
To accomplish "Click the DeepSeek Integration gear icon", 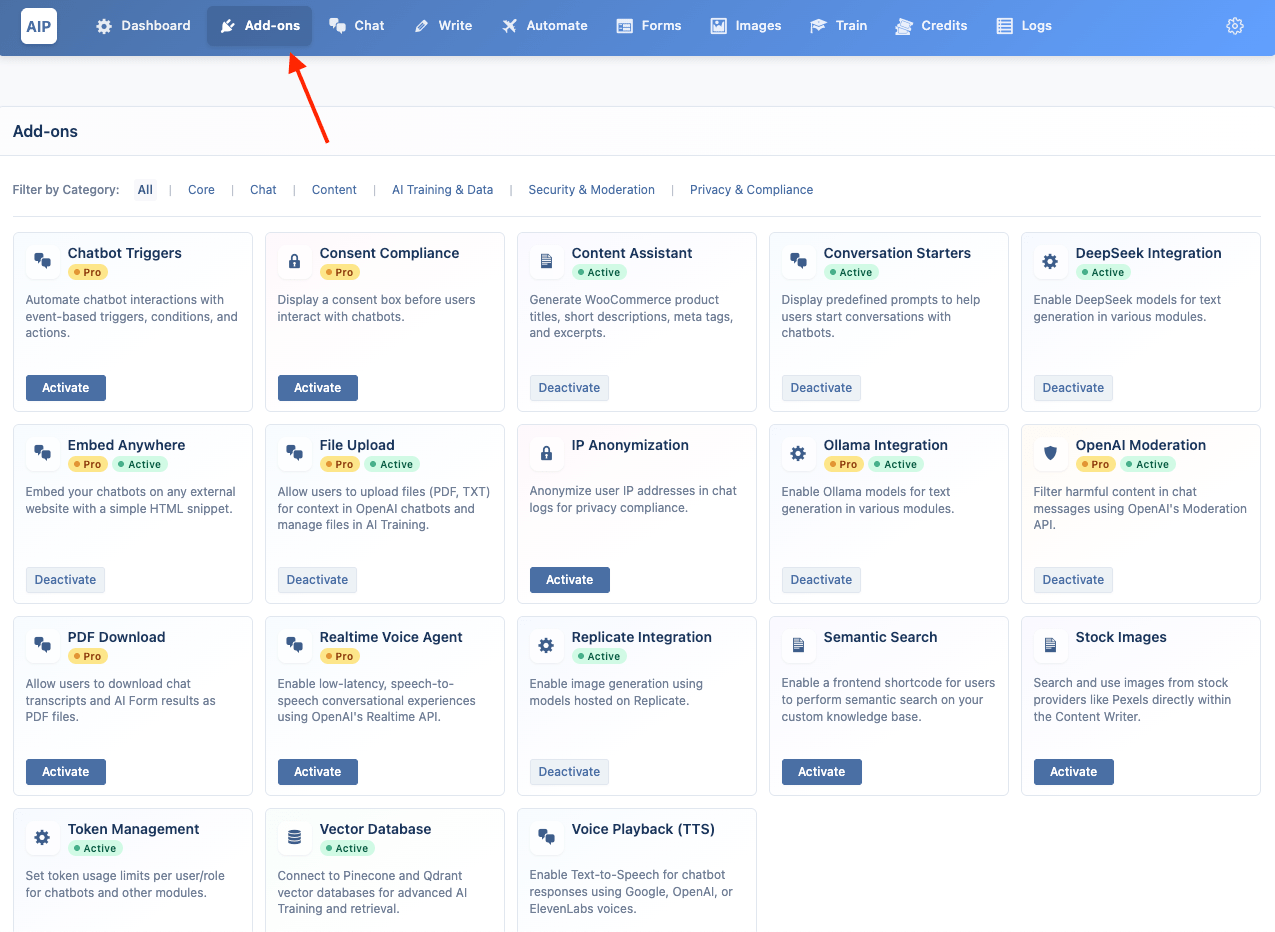I will coord(1050,261).
